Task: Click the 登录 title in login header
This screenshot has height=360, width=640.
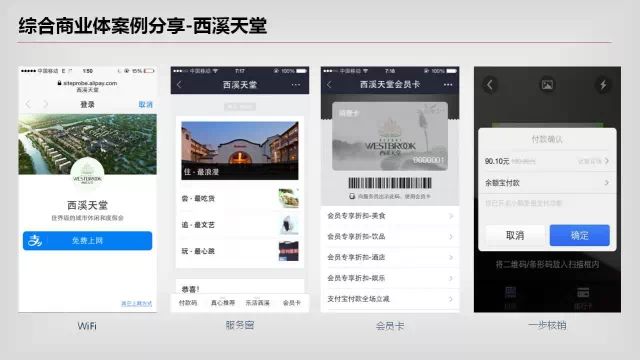Action: click(87, 104)
